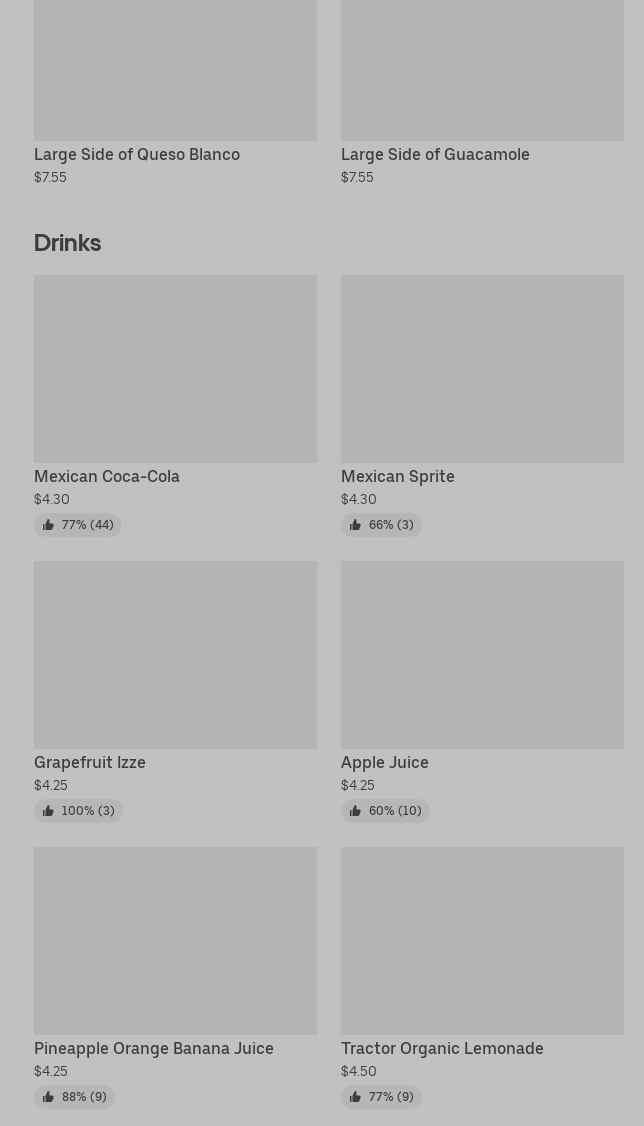The width and height of the screenshot is (644, 1126).
Task: Click the 60% (10) rating on Apple Juice
Action: click(x=394, y=811)
